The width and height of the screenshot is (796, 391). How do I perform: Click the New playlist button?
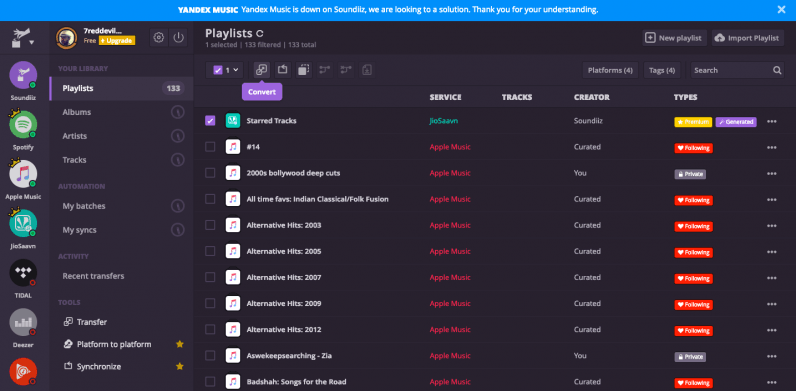674,38
